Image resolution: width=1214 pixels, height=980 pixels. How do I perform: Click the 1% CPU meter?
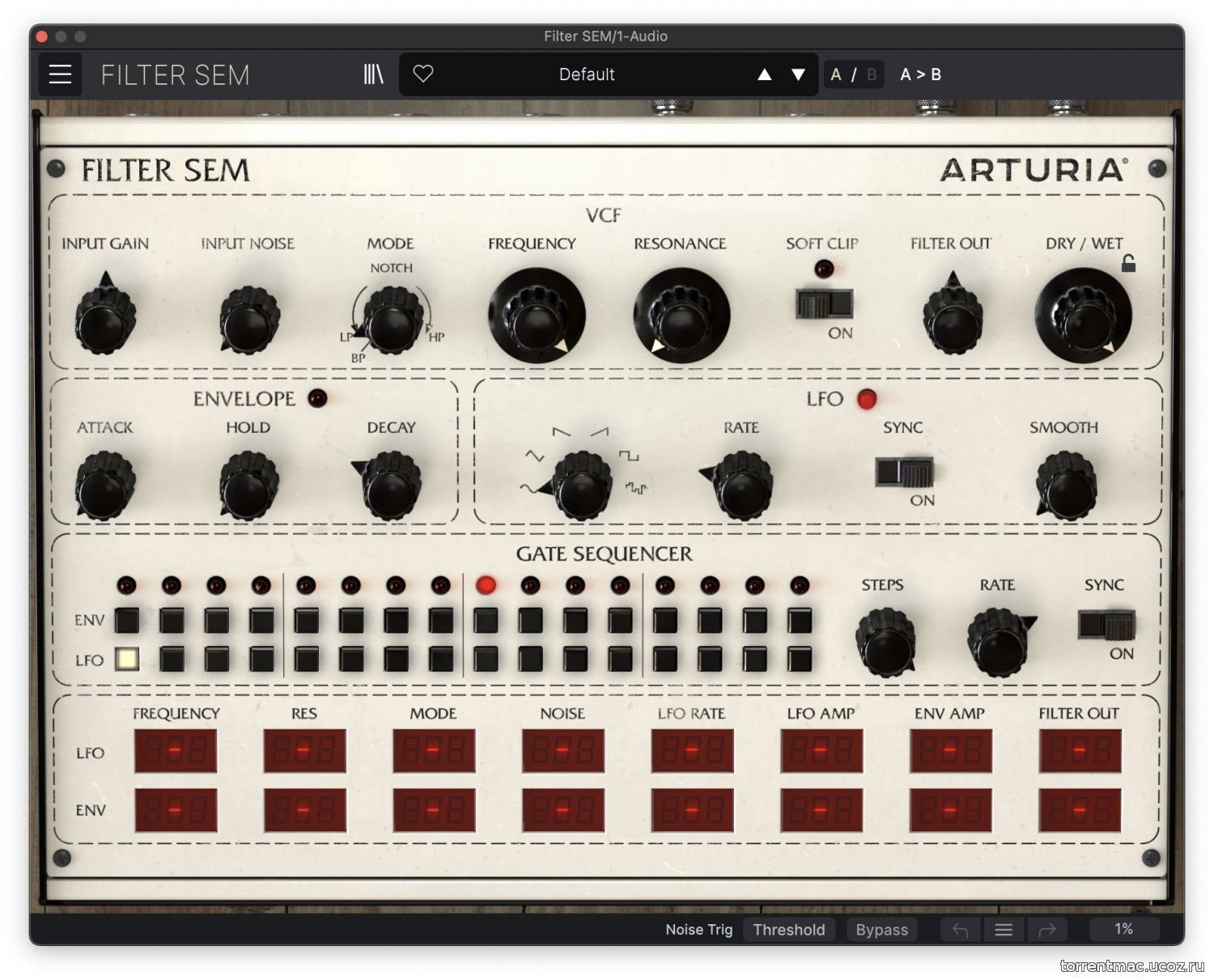point(1124,929)
